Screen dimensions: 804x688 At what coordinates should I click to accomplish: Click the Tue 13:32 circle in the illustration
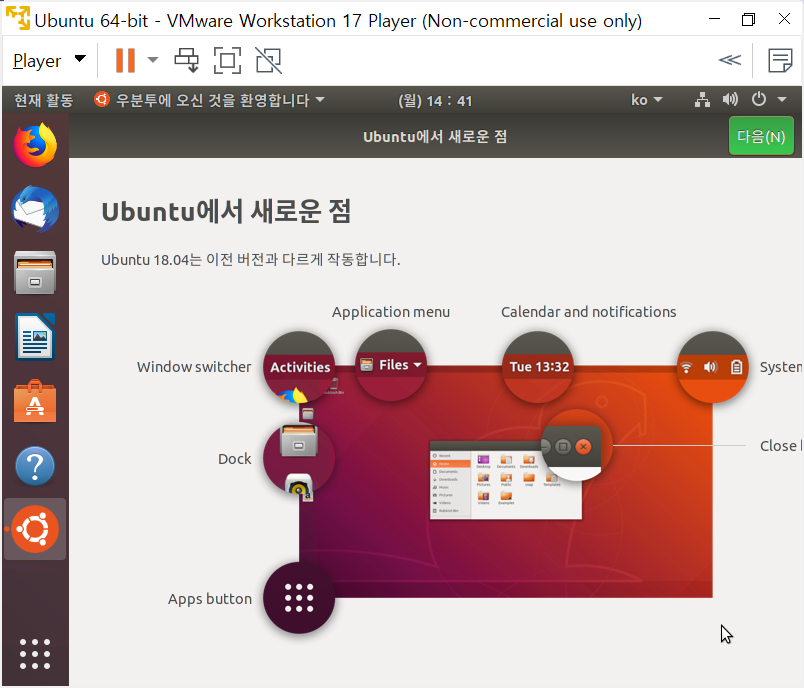(x=538, y=367)
